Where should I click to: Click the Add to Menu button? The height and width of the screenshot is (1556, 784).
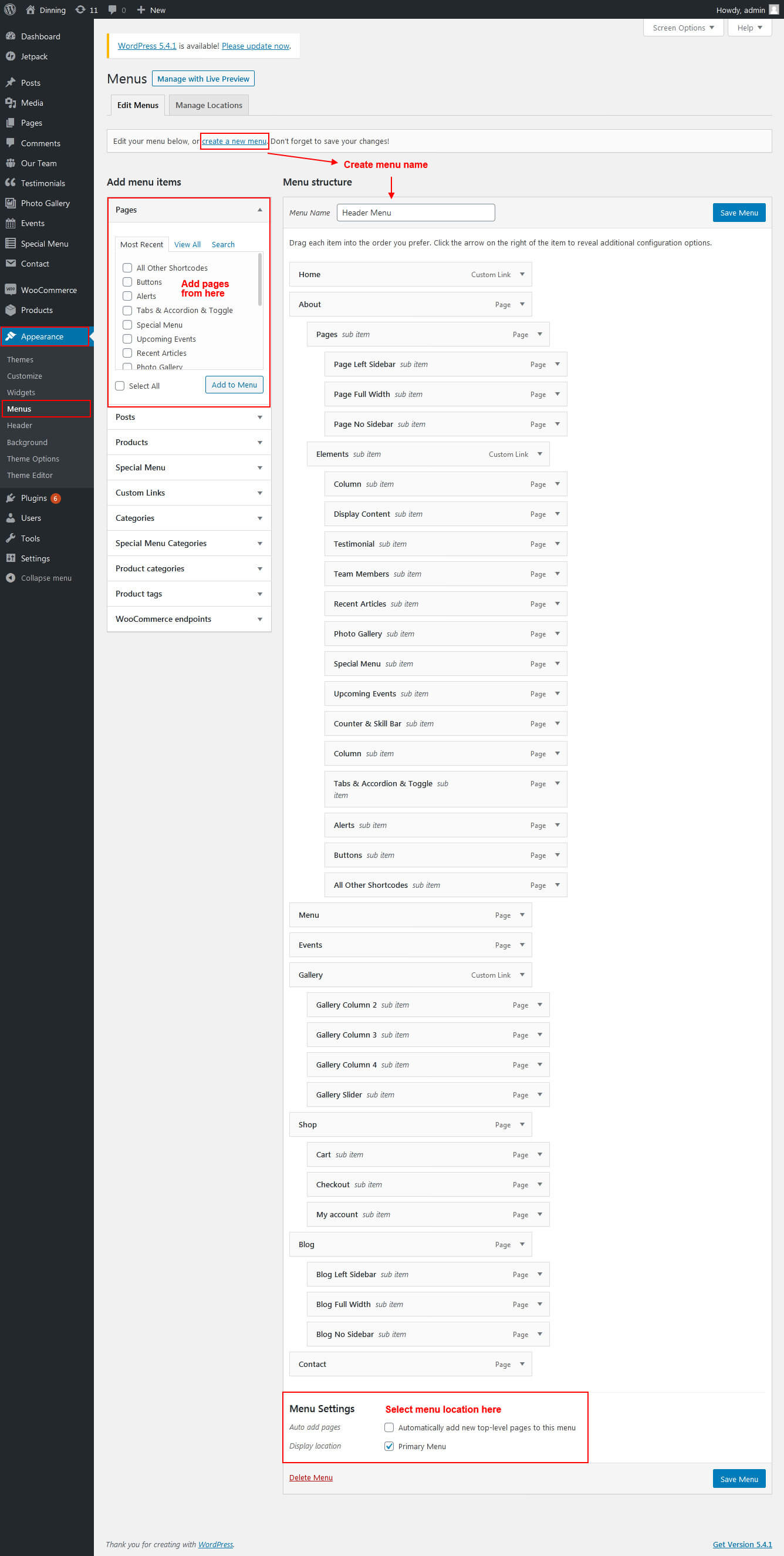(x=234, y=385)
